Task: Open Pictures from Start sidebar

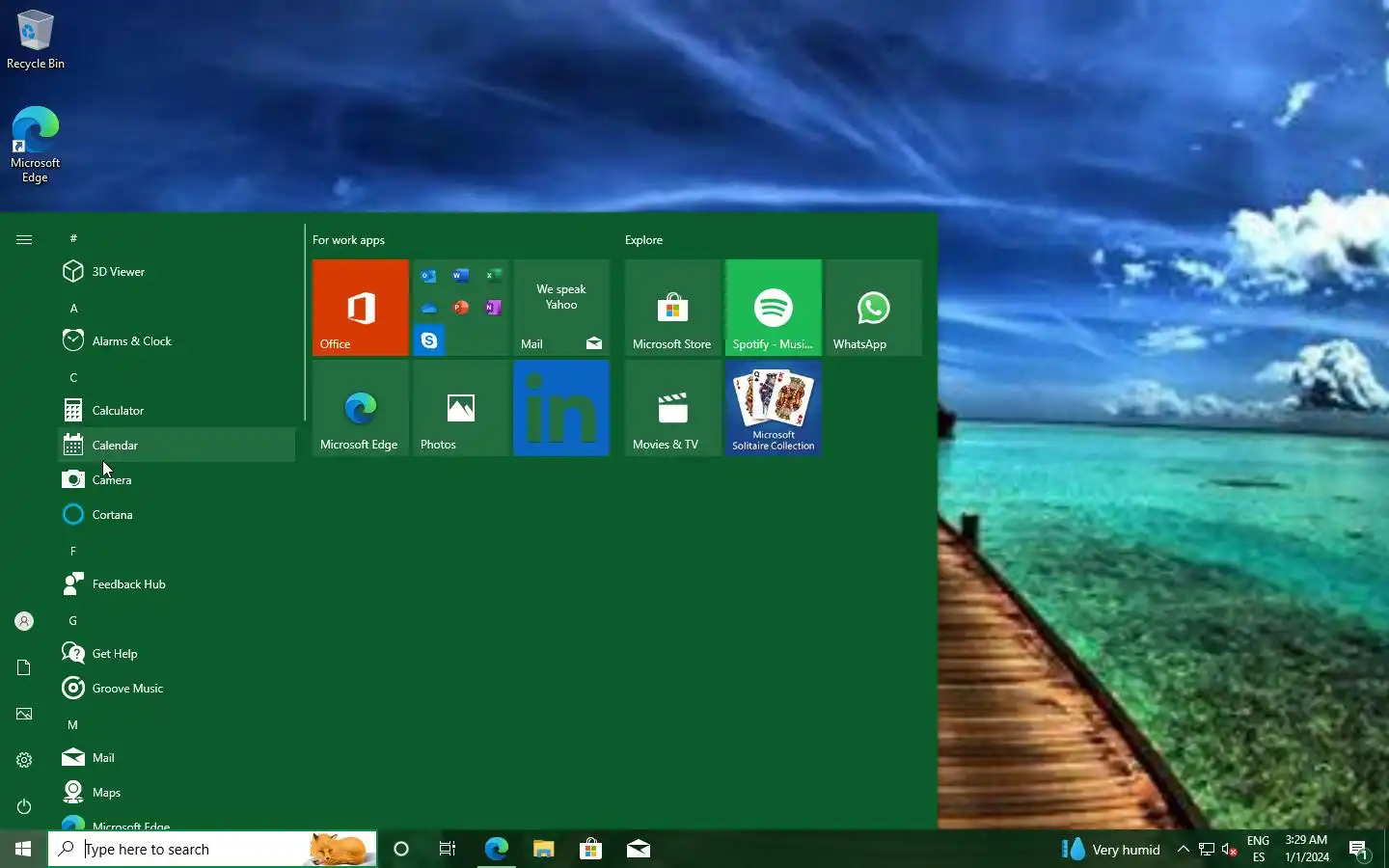Action: [24, 714]
